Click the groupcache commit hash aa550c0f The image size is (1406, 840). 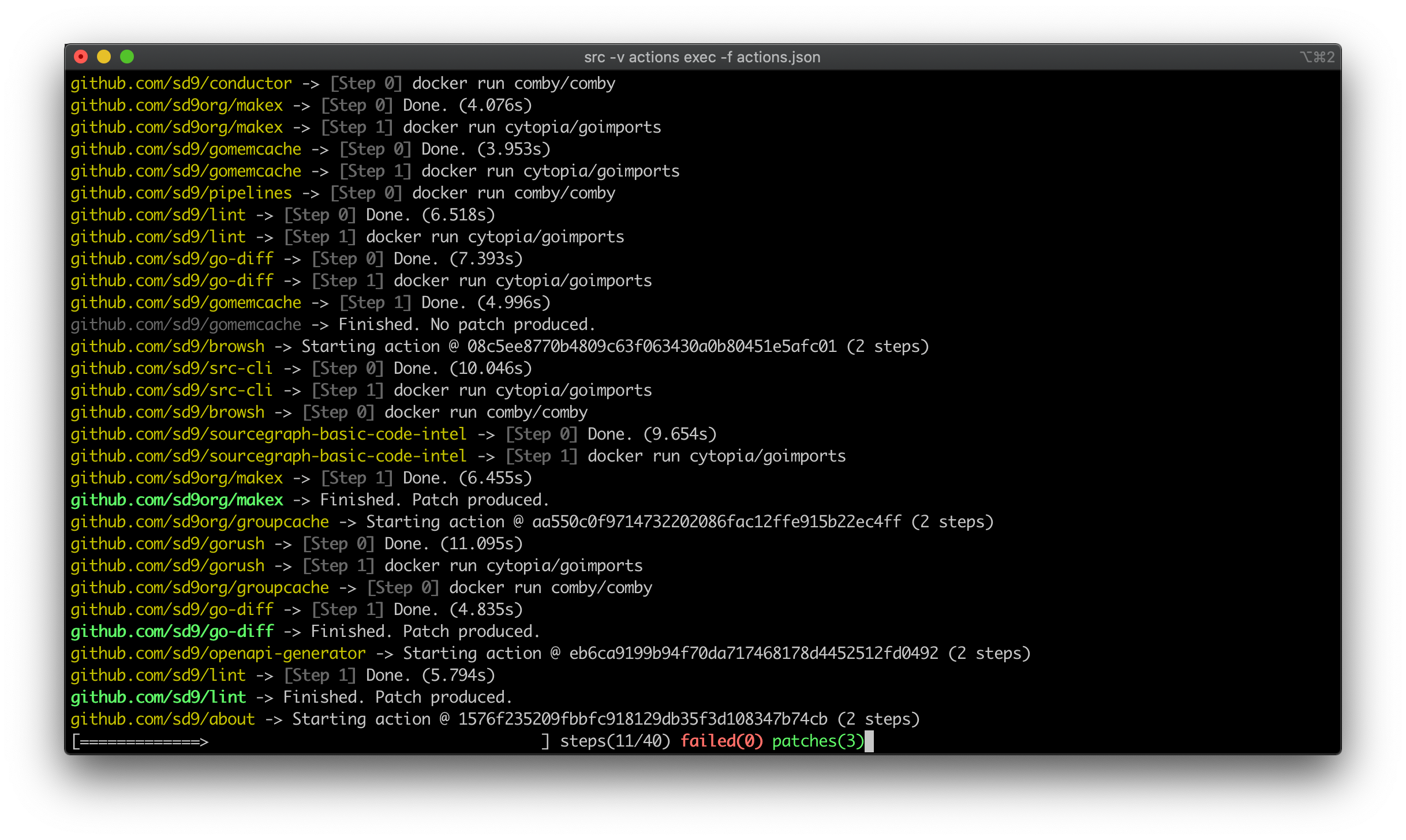coord(716,522)
